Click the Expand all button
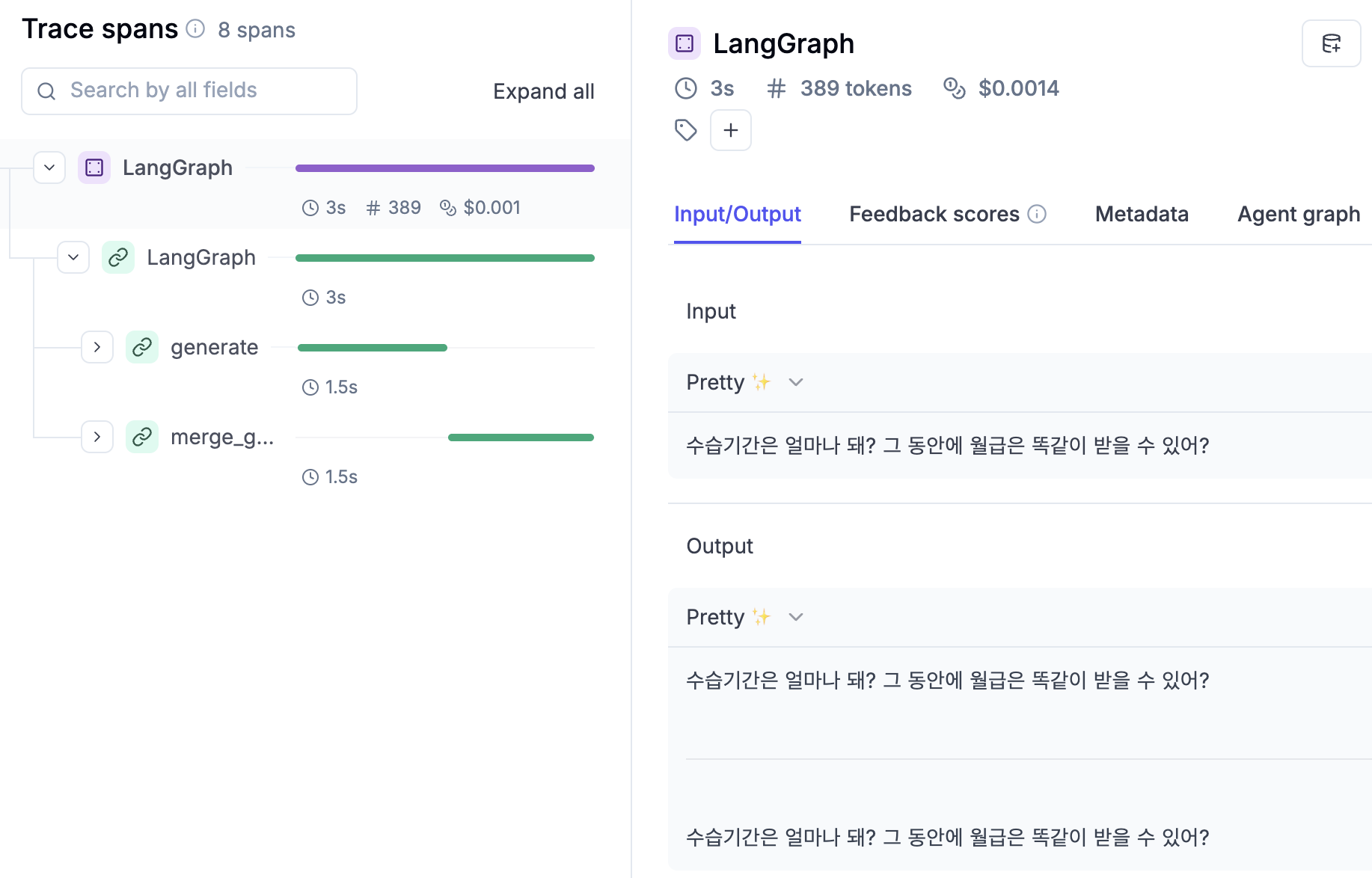This screenshot has width=1372, height=878. (543, 91)
